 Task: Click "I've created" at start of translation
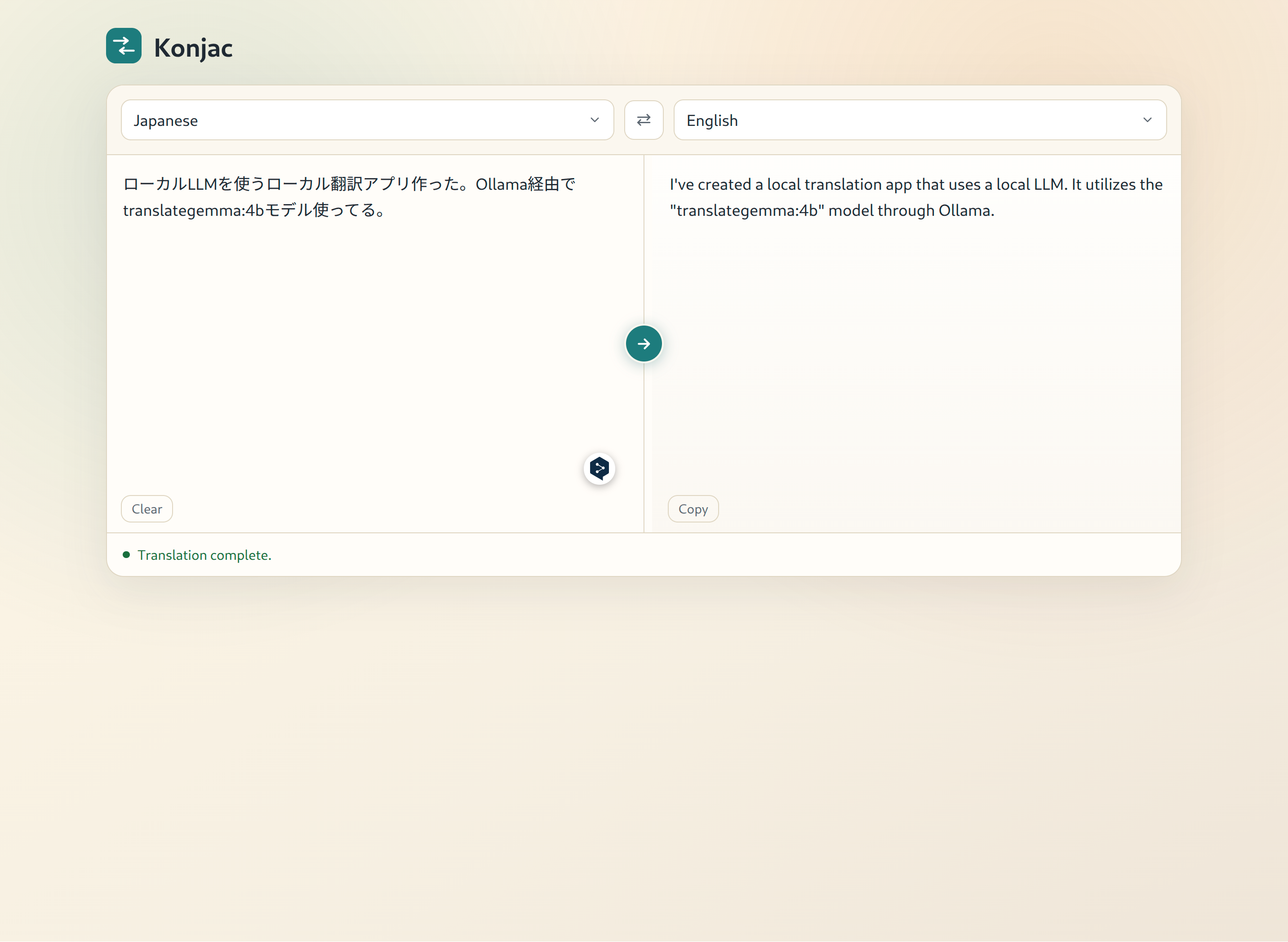[x=710, y=184]
